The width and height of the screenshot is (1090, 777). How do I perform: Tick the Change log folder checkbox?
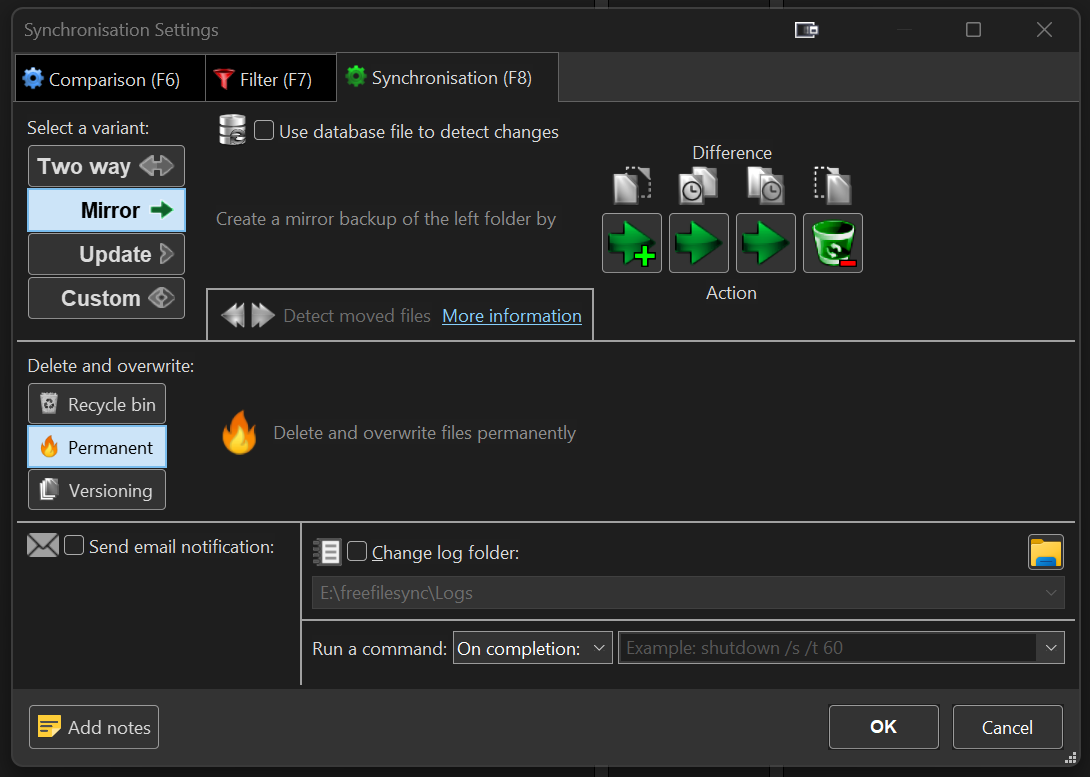pyautogui.click(x=357, y=552)
